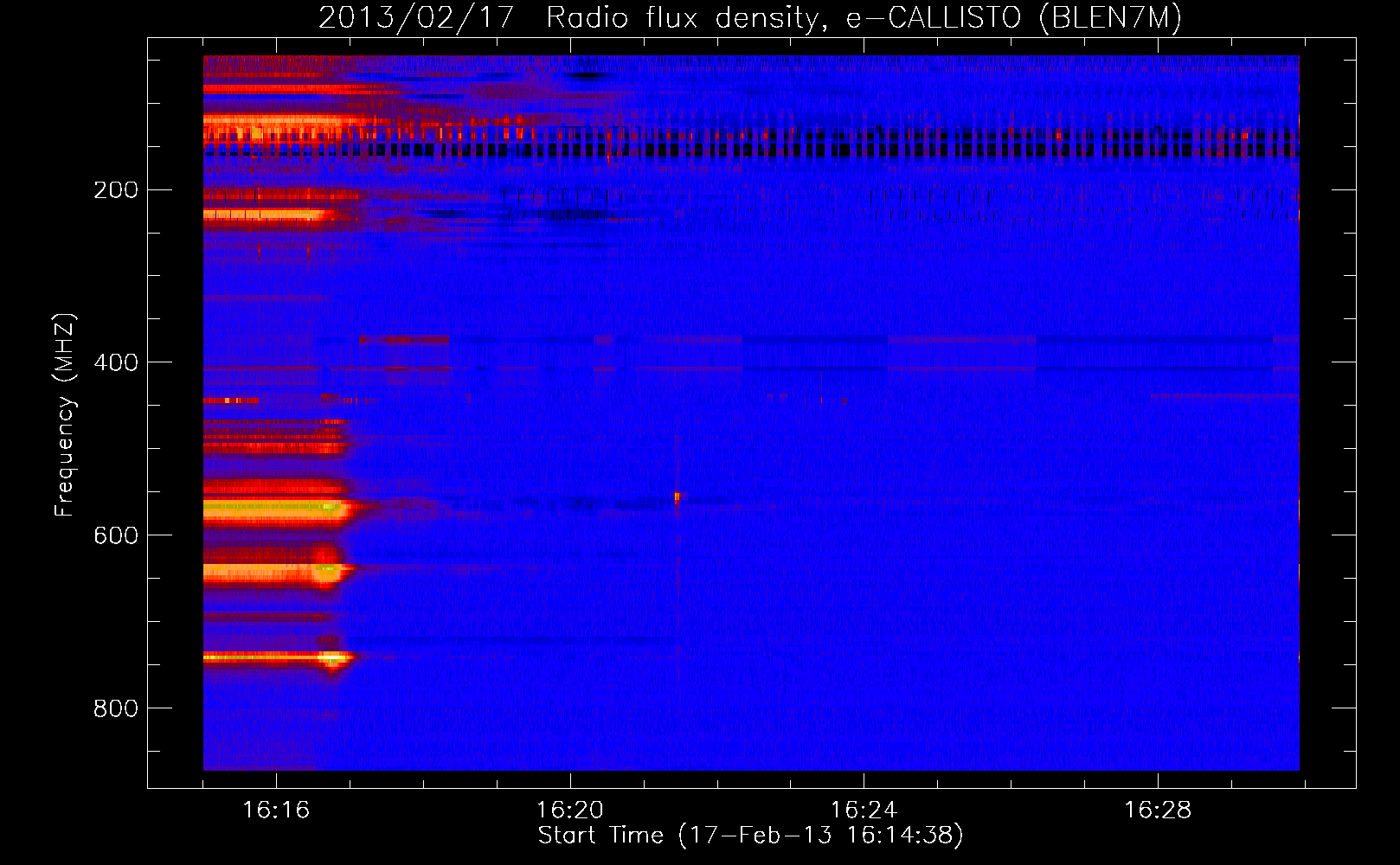Click the 16:20 time tick label

[570, 811]
